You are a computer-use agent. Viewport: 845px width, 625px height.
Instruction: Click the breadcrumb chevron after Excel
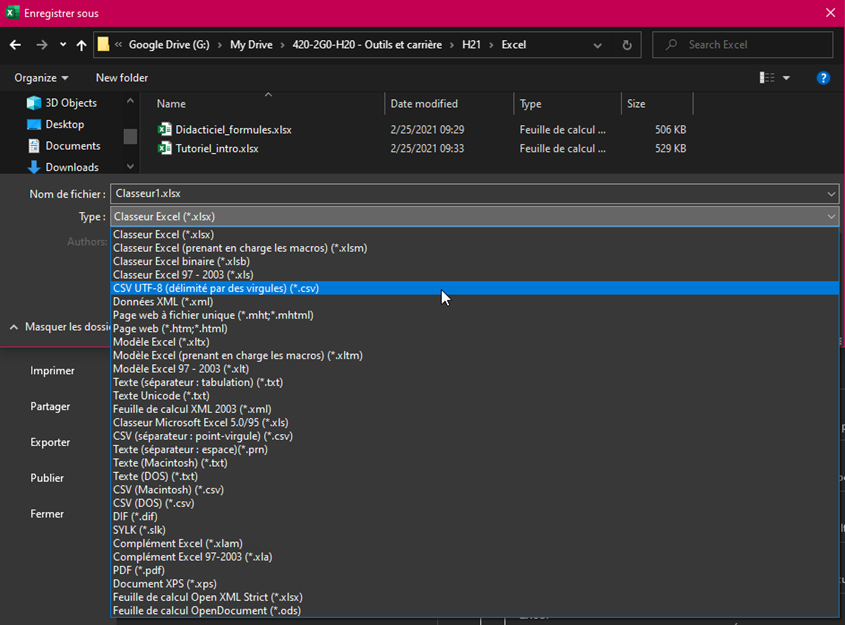596,44
